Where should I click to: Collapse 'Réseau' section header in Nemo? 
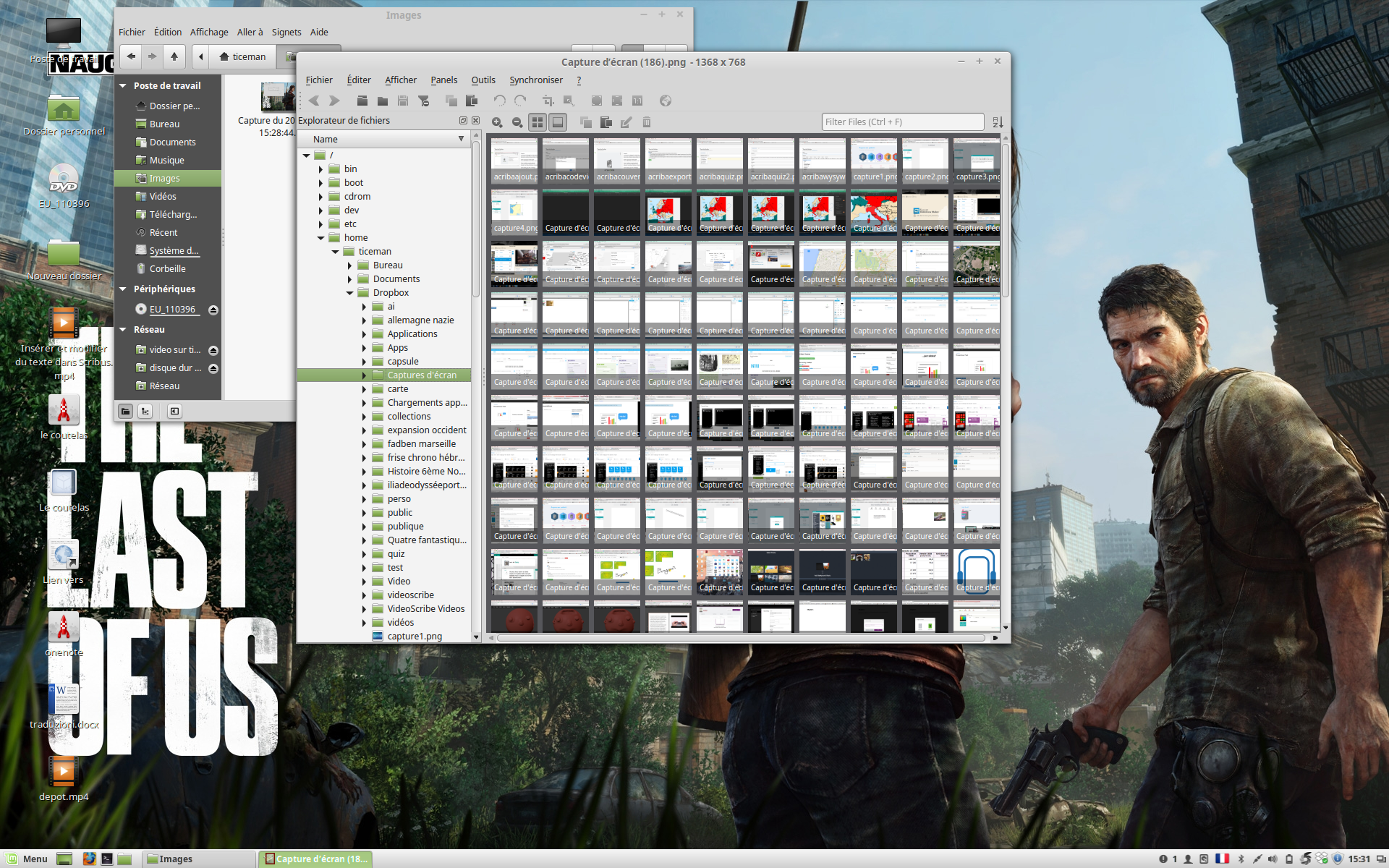pos(123,329)
